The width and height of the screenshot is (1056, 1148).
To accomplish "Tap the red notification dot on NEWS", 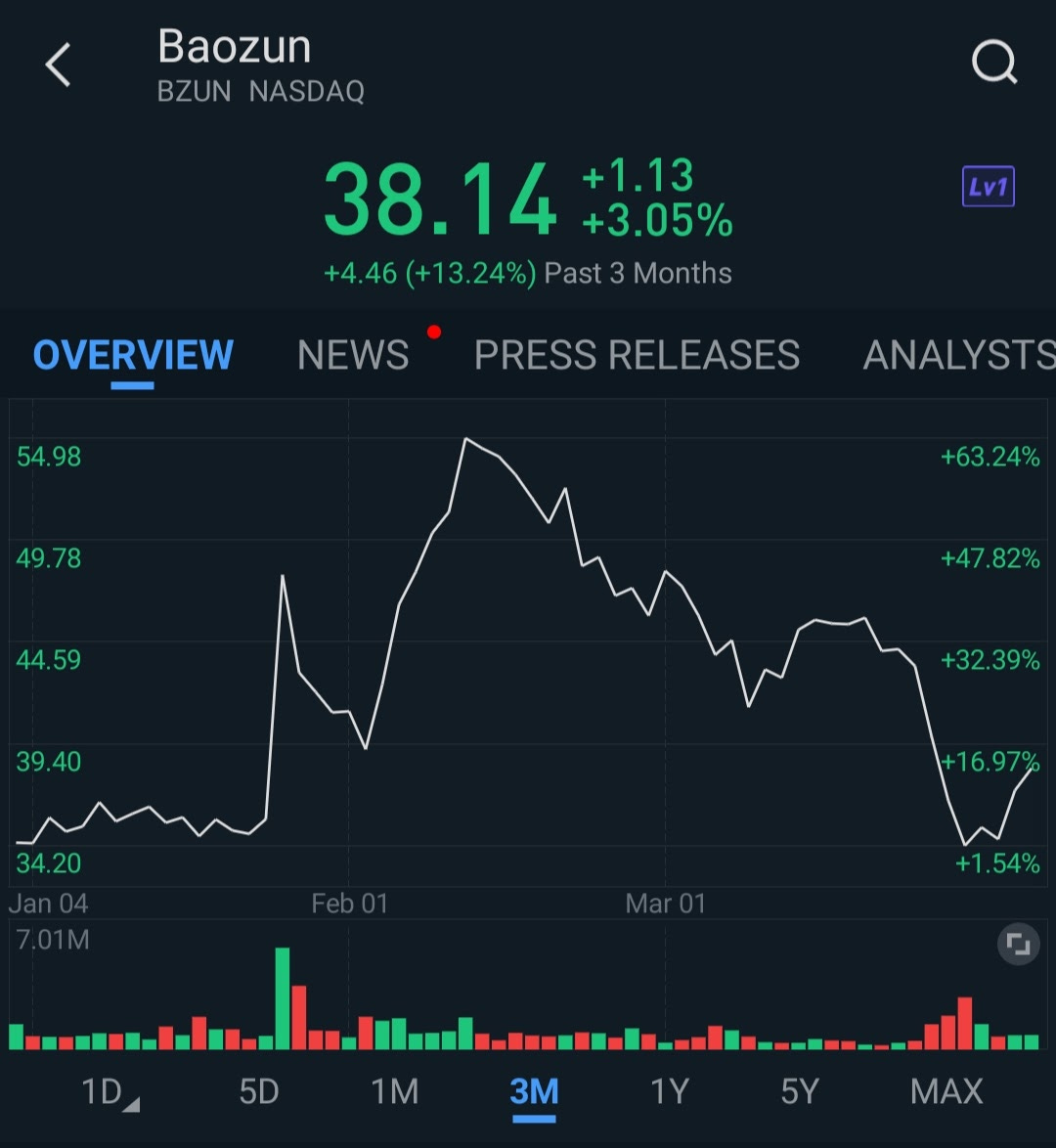I will pos(434,332).
